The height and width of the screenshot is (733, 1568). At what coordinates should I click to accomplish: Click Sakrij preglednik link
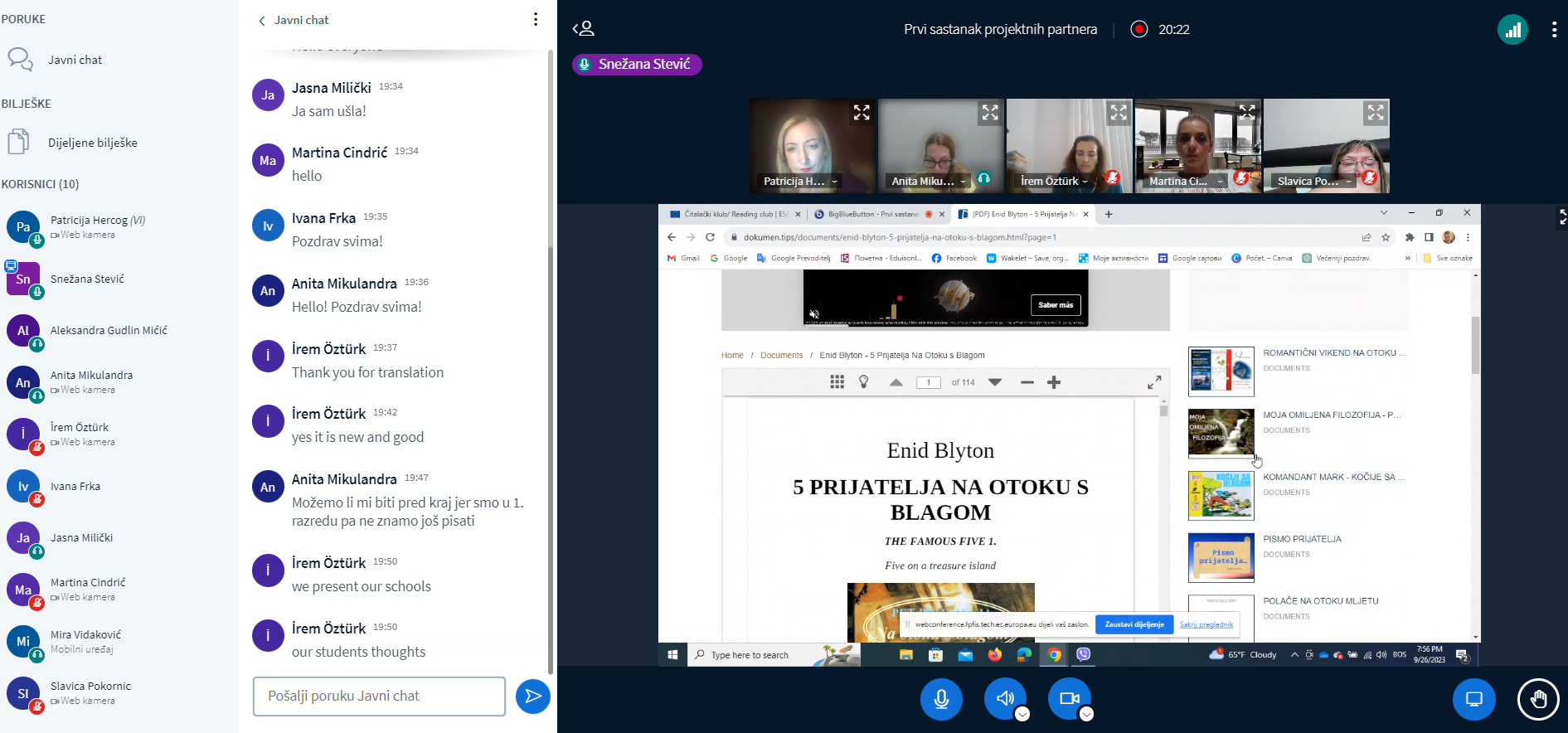(1206, 624)
